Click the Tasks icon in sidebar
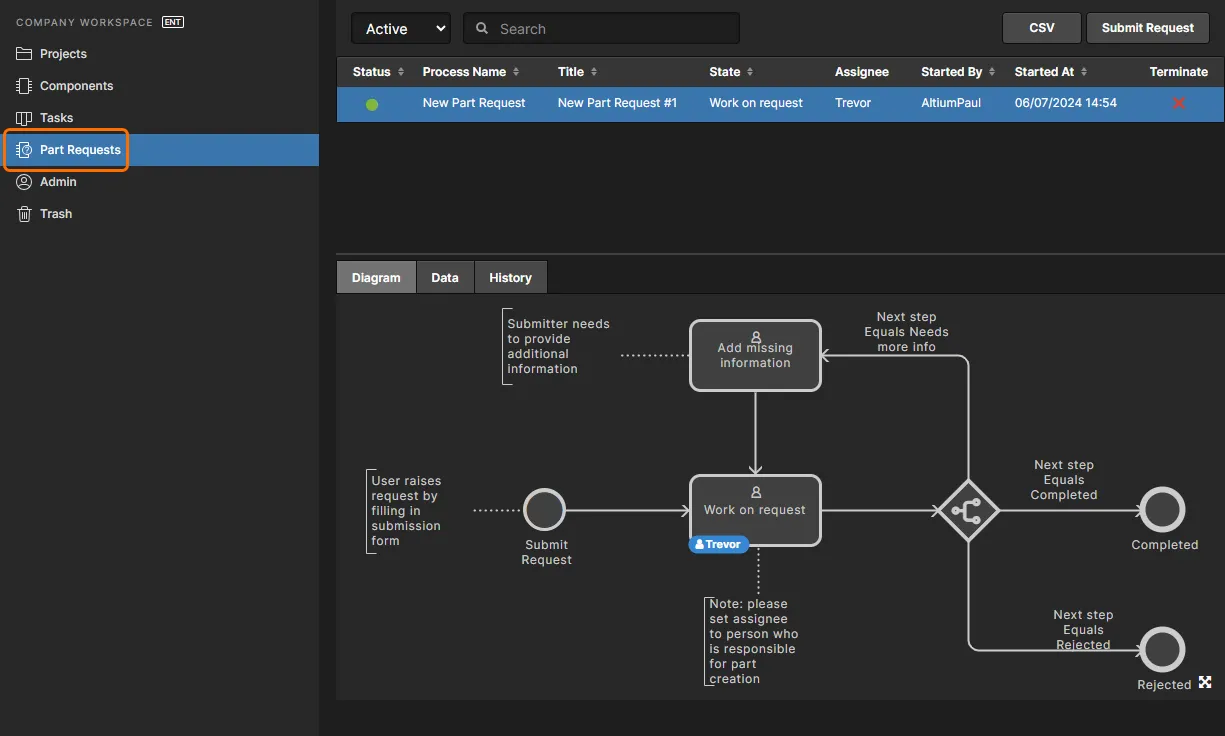This screenshot has width=1225, height=736. click(24, 118)
